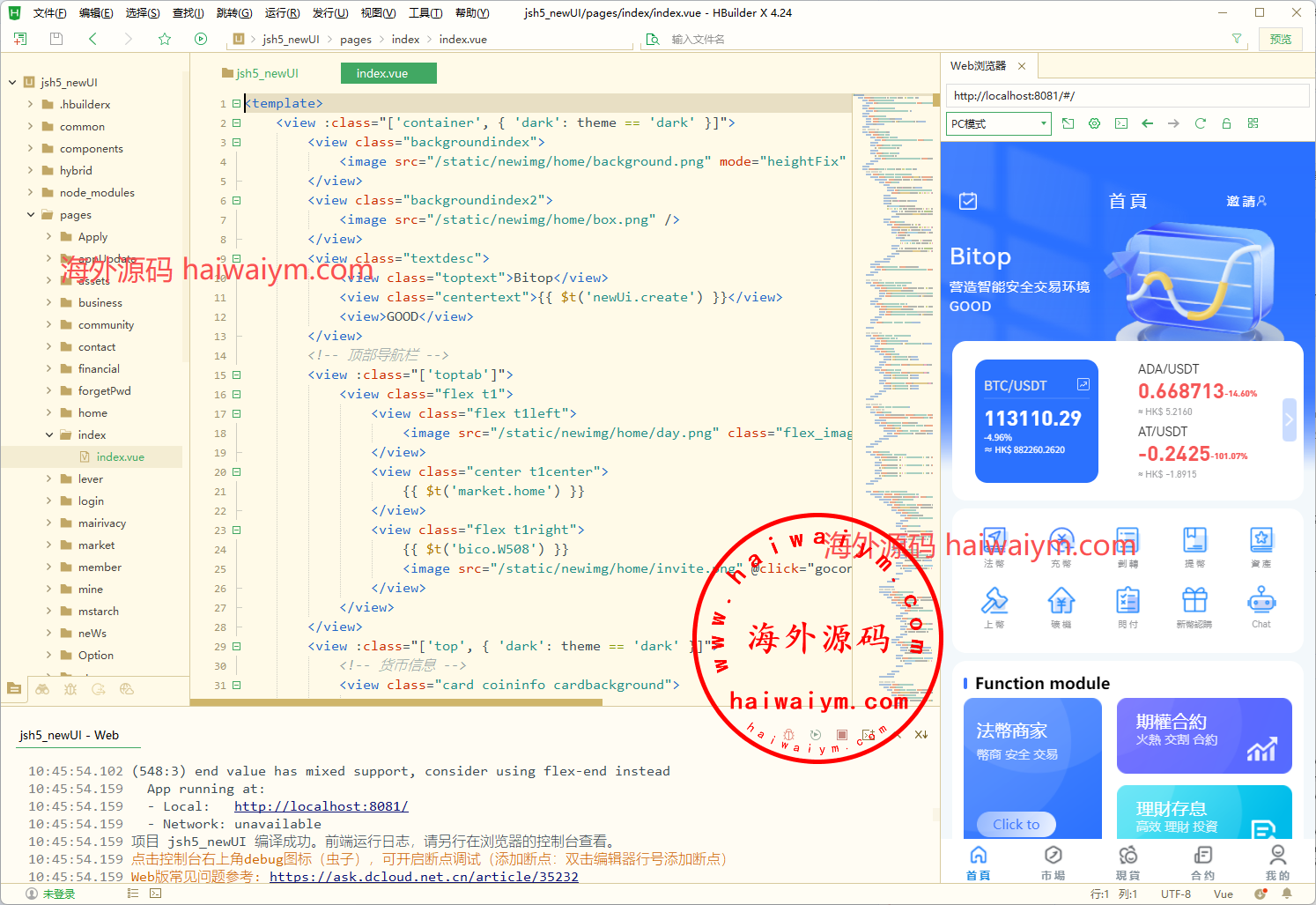Viewport: 1316px width, 905px height.
Task: Click the terminal icon in status bar
Action: [156, 894]
